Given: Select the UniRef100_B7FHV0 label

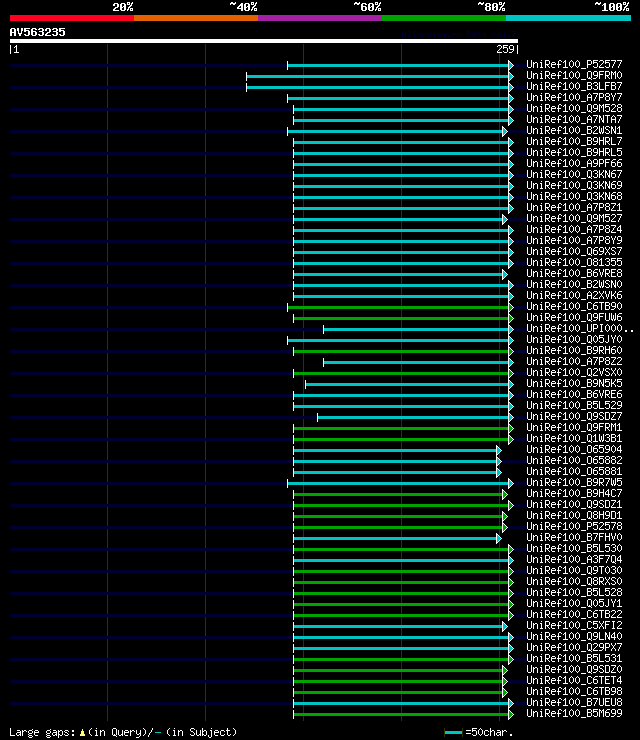Looking at the screenshot, I should coord(574,538).
